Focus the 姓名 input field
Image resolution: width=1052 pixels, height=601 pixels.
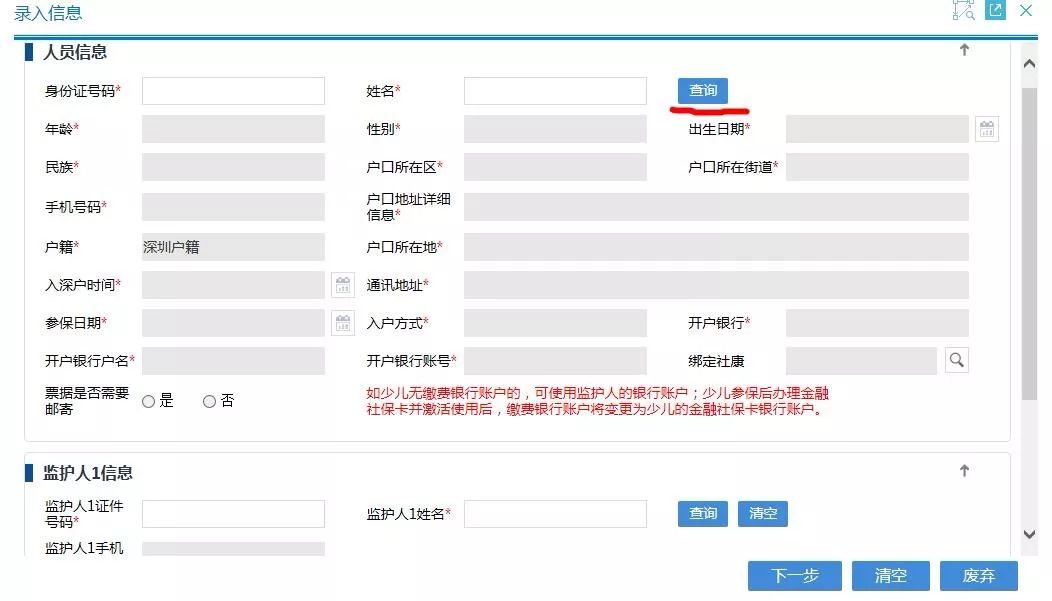[x=556, y=91]
